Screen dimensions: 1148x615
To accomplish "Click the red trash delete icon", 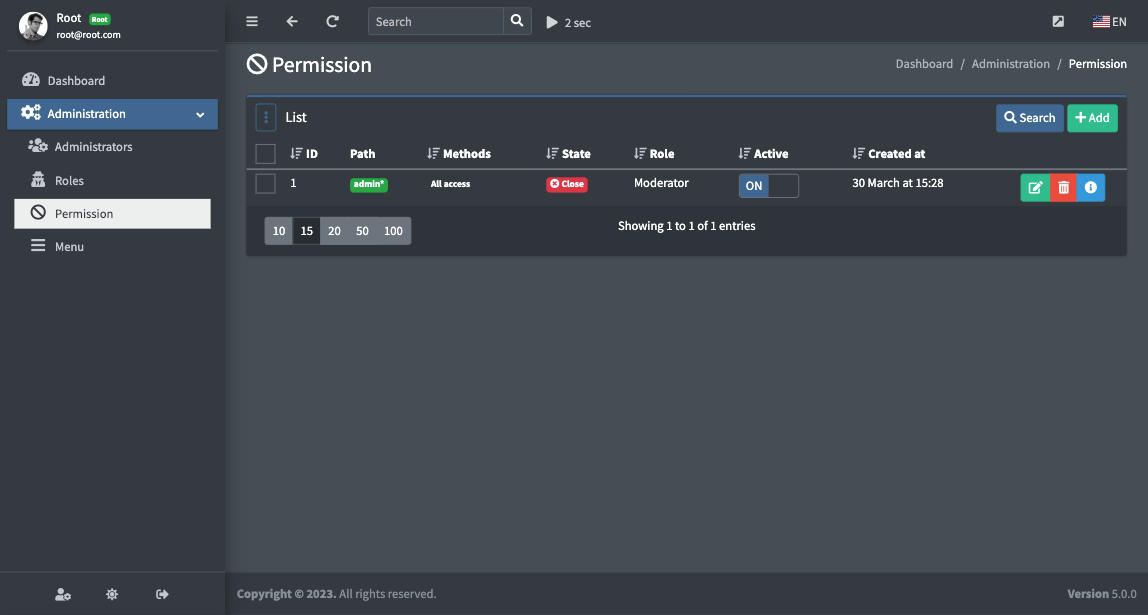I will (x=1063, y=187).
